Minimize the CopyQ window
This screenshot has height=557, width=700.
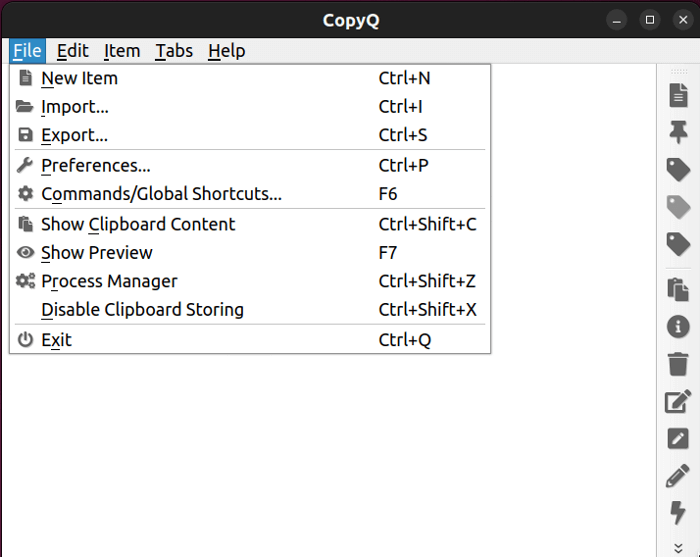617,20
